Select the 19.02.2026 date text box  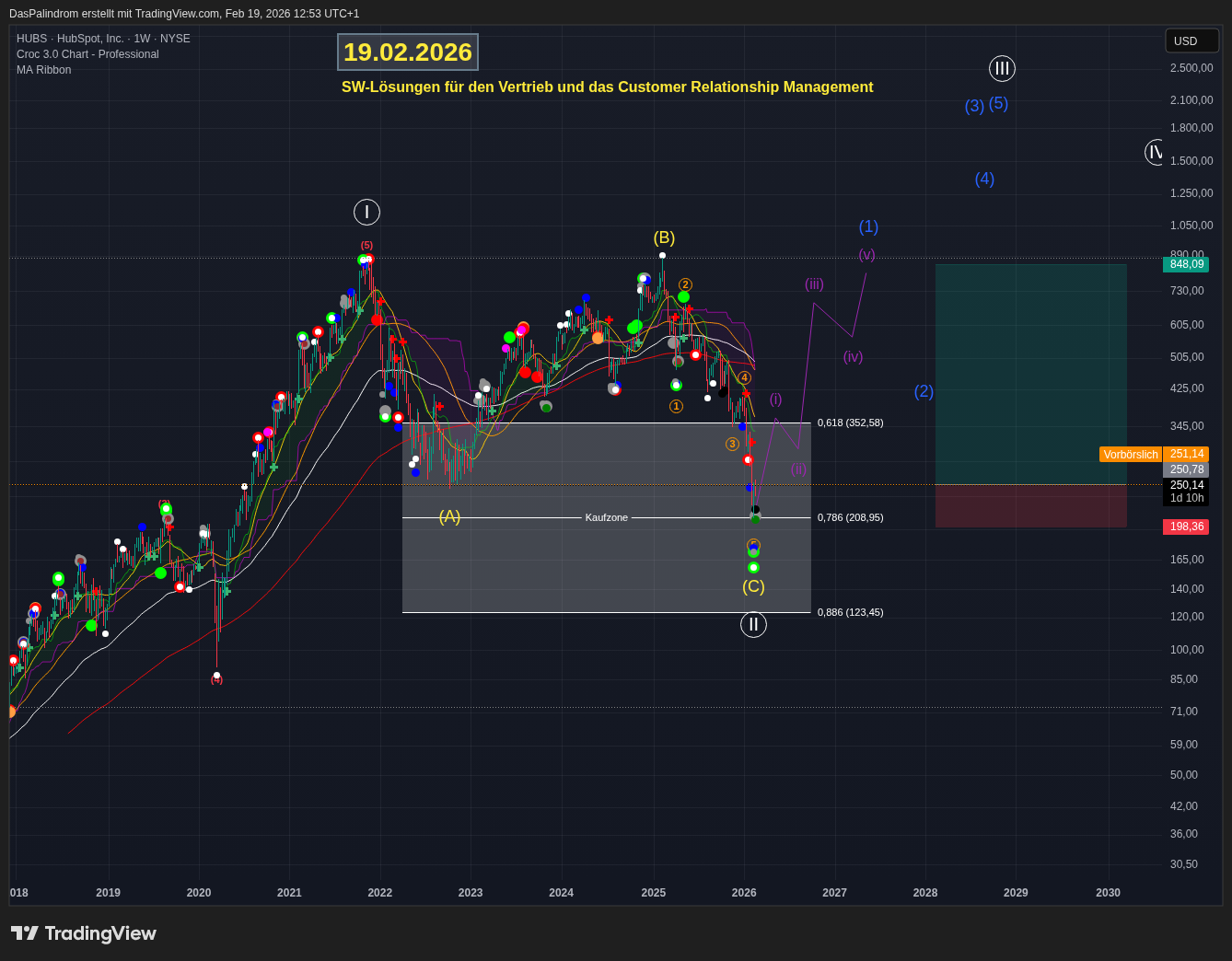408,52
